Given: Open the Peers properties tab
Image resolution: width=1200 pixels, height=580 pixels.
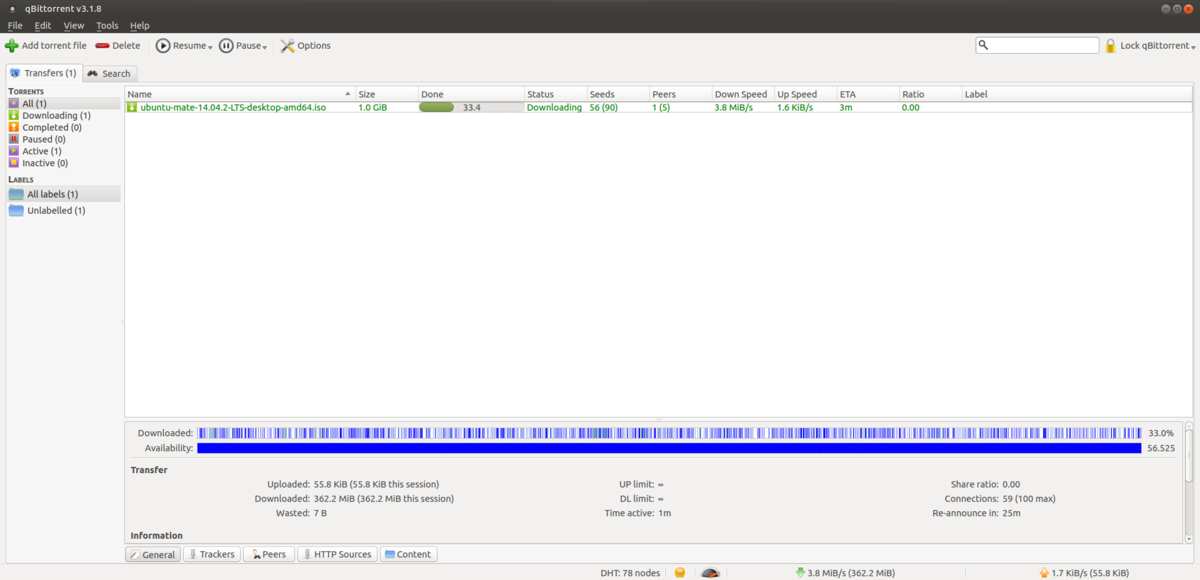Looking at the screenshot, I should pyautogui.click(x=269, y=554).
